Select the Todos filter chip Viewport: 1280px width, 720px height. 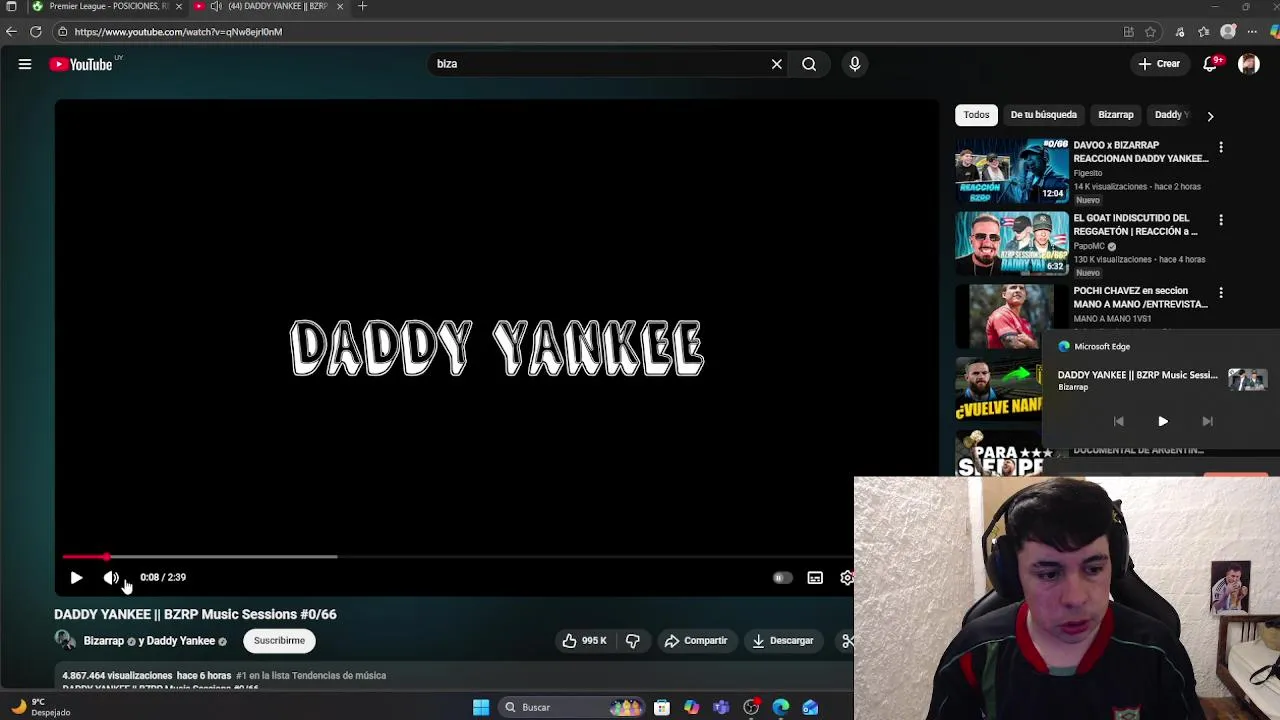pyautogui.click(x=976, y=115)
